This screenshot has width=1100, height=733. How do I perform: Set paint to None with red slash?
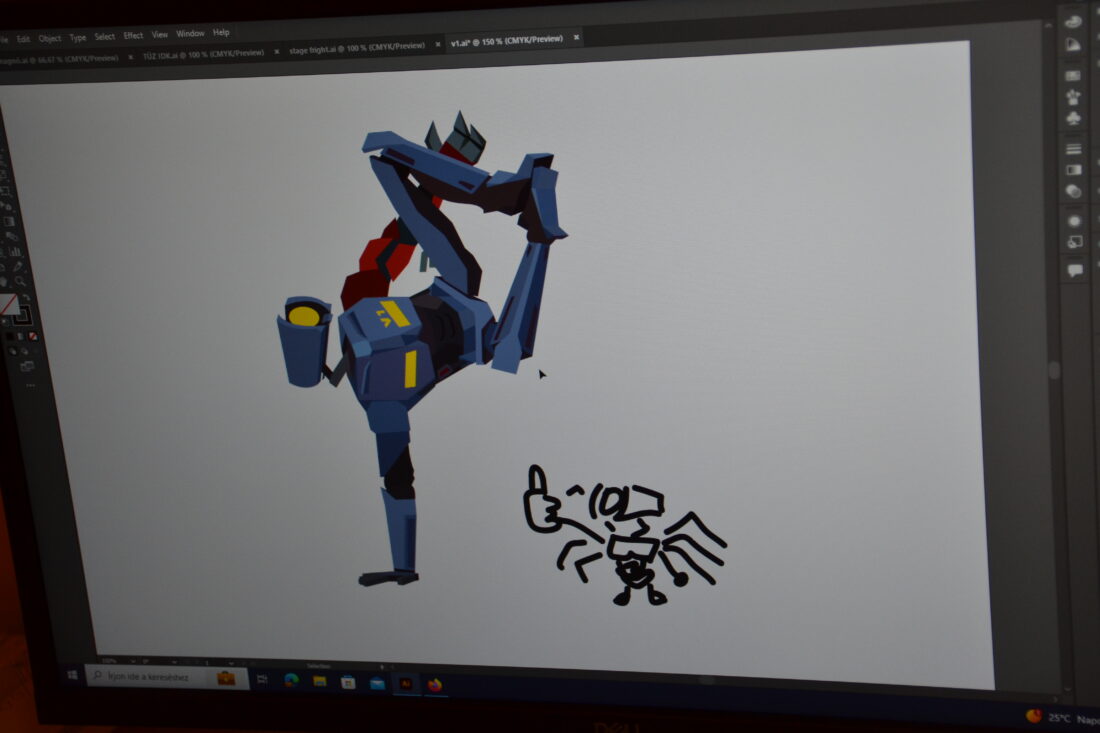[x=32, y=337]
